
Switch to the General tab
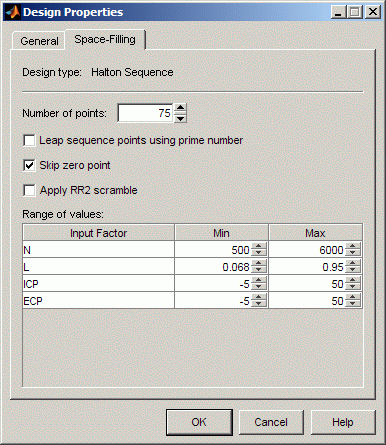(x=39, y=41)
